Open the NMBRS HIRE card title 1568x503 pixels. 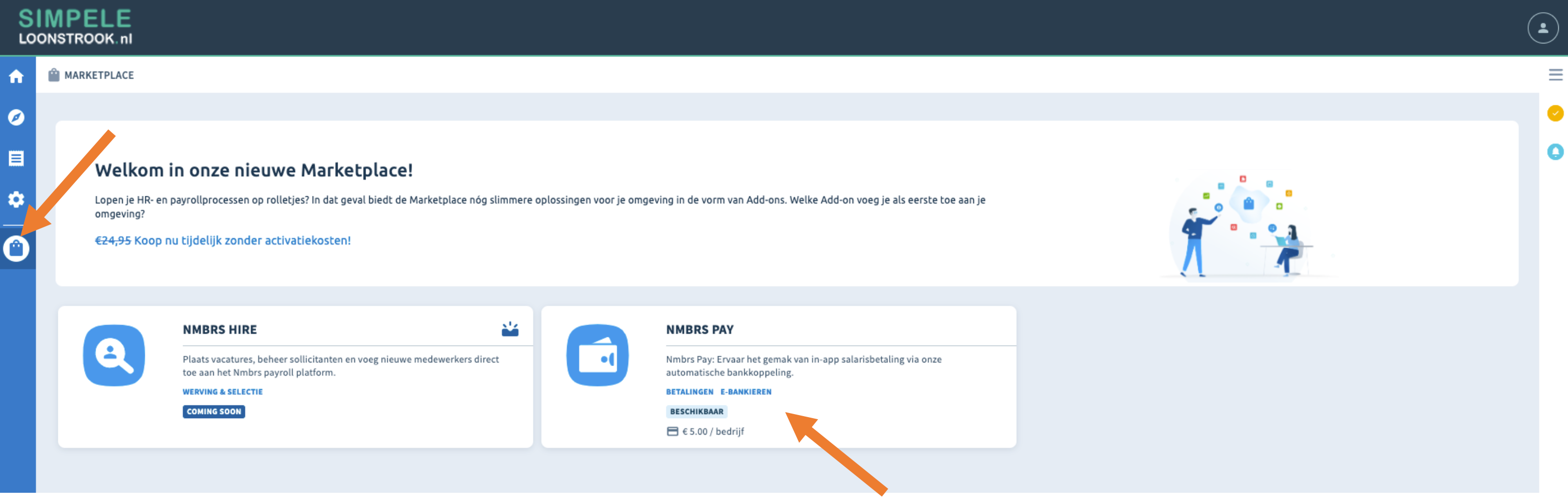pyautogui.click(x=220, y=330)
